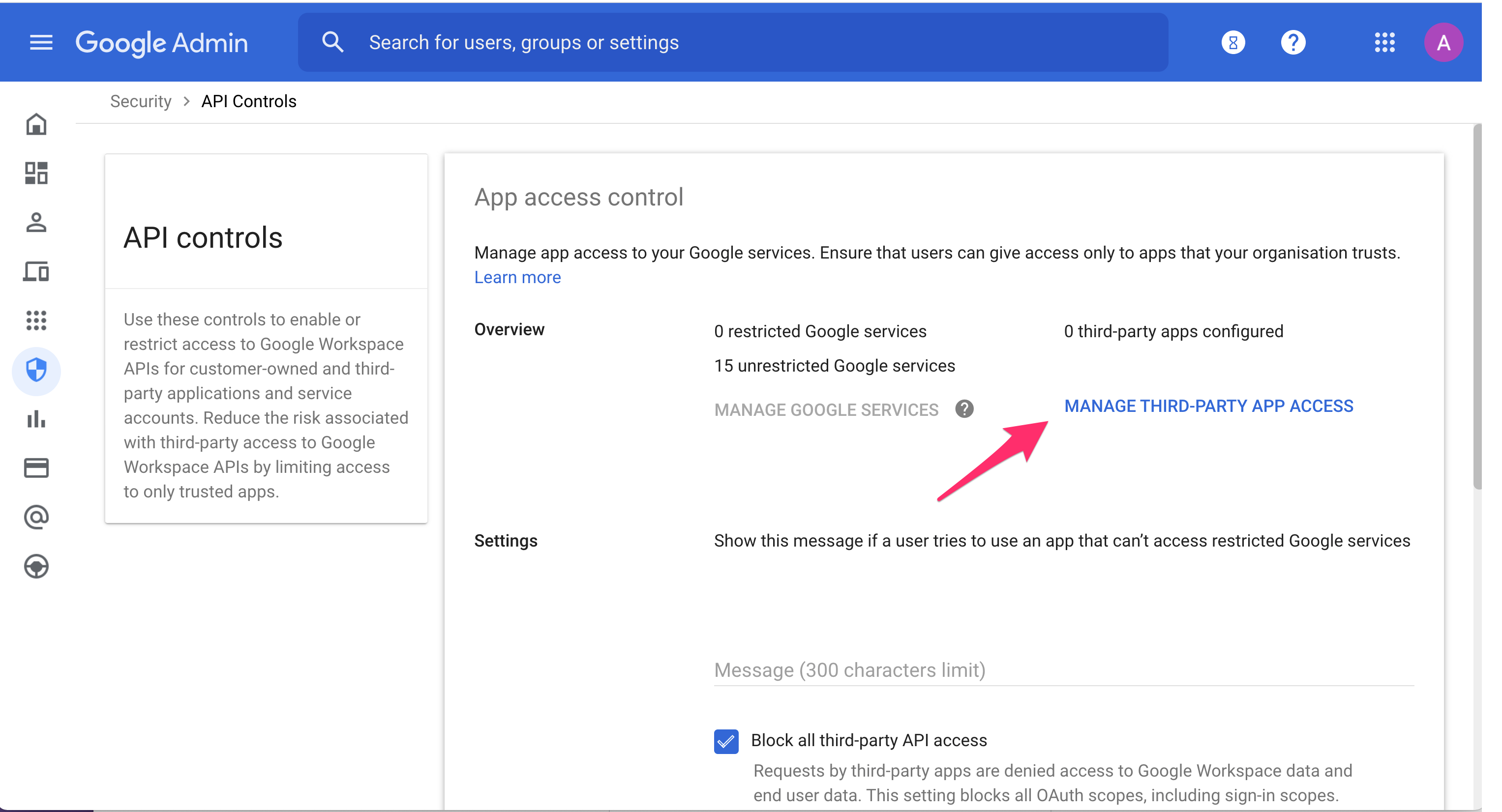
Task: Open the Home section in sidebar
Action: pos(36,124)
